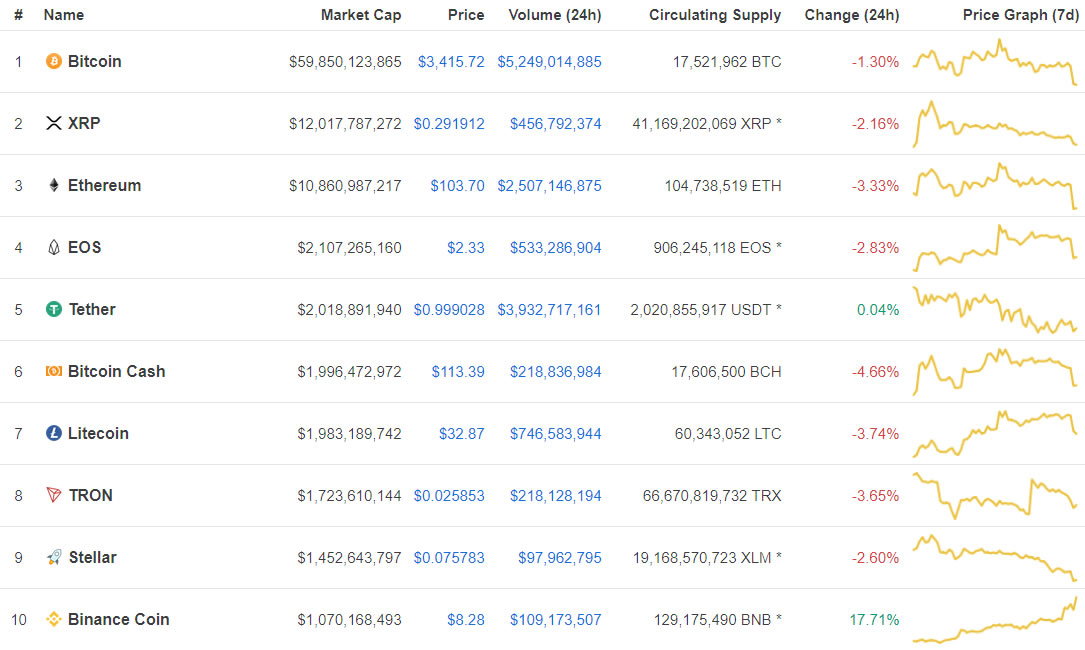This screenshot has width=1085, height=650.
Task: Sort by Circulating Supply header
Action: (715, 14)
